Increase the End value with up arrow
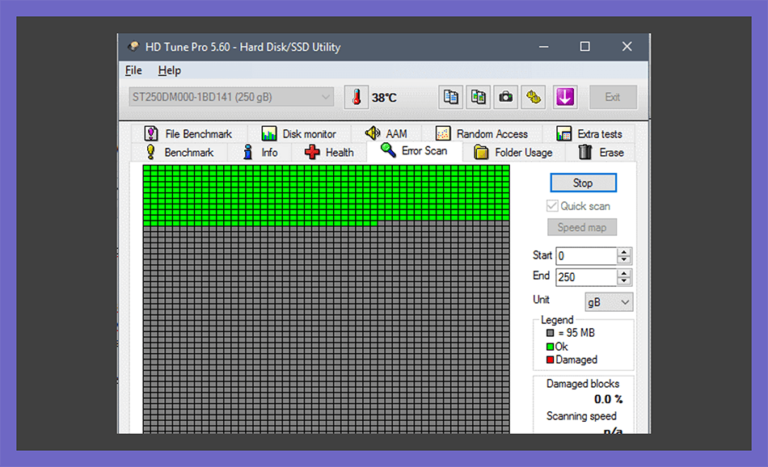Screen dimensions: 768x467 (x=624, y=273)
